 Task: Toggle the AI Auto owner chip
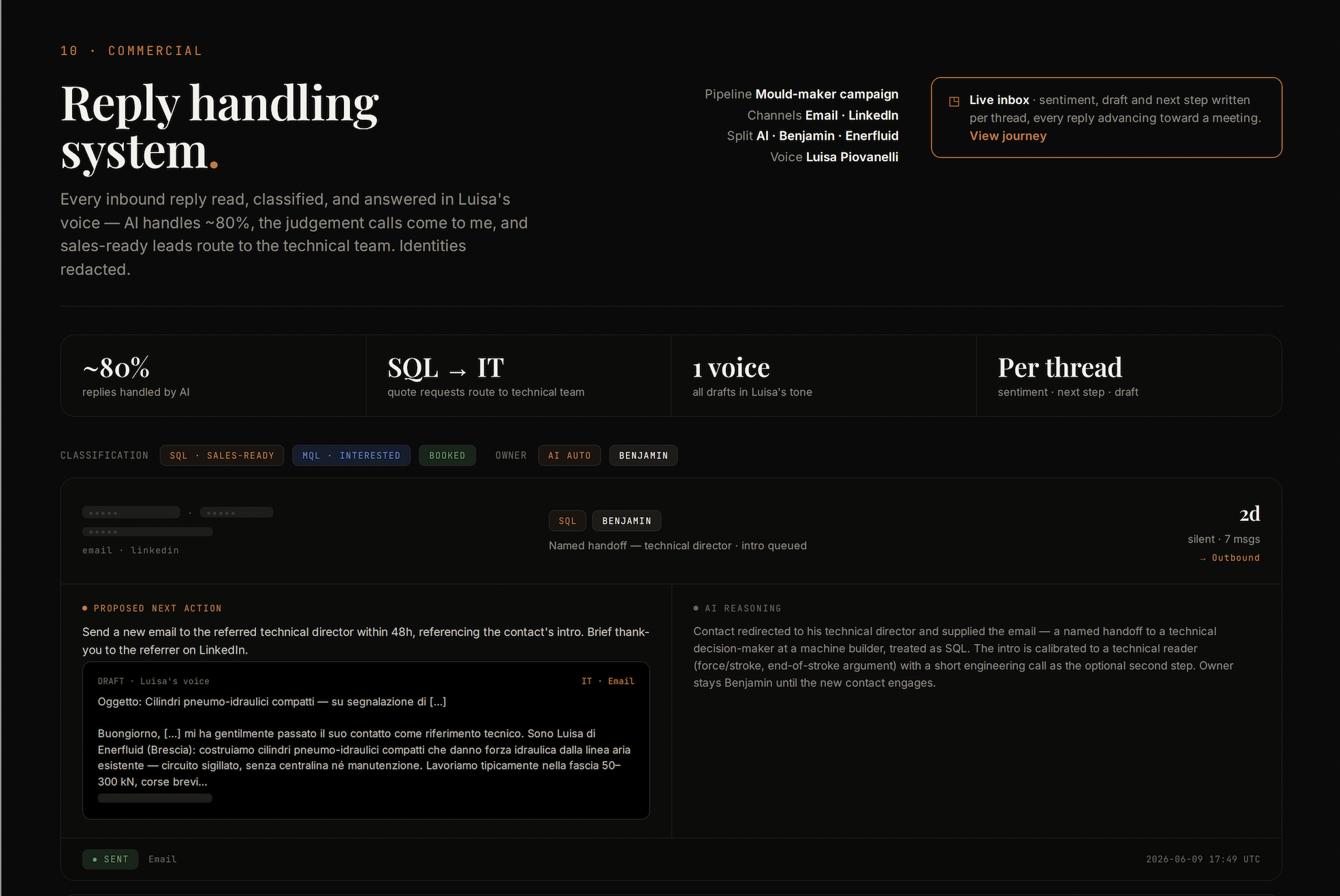[x=569, y=455]
